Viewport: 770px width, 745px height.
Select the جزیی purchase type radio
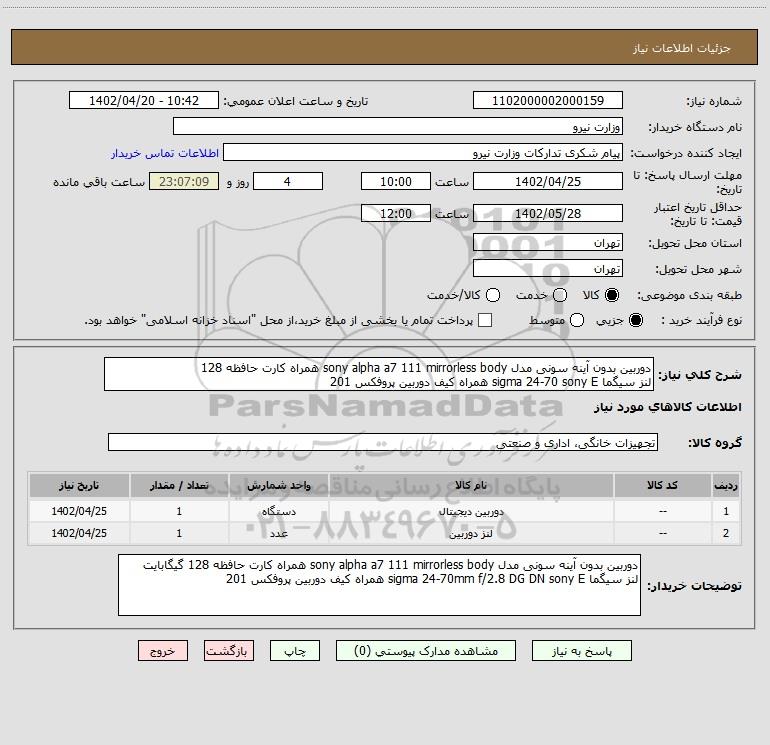click(x=636, y=320)
